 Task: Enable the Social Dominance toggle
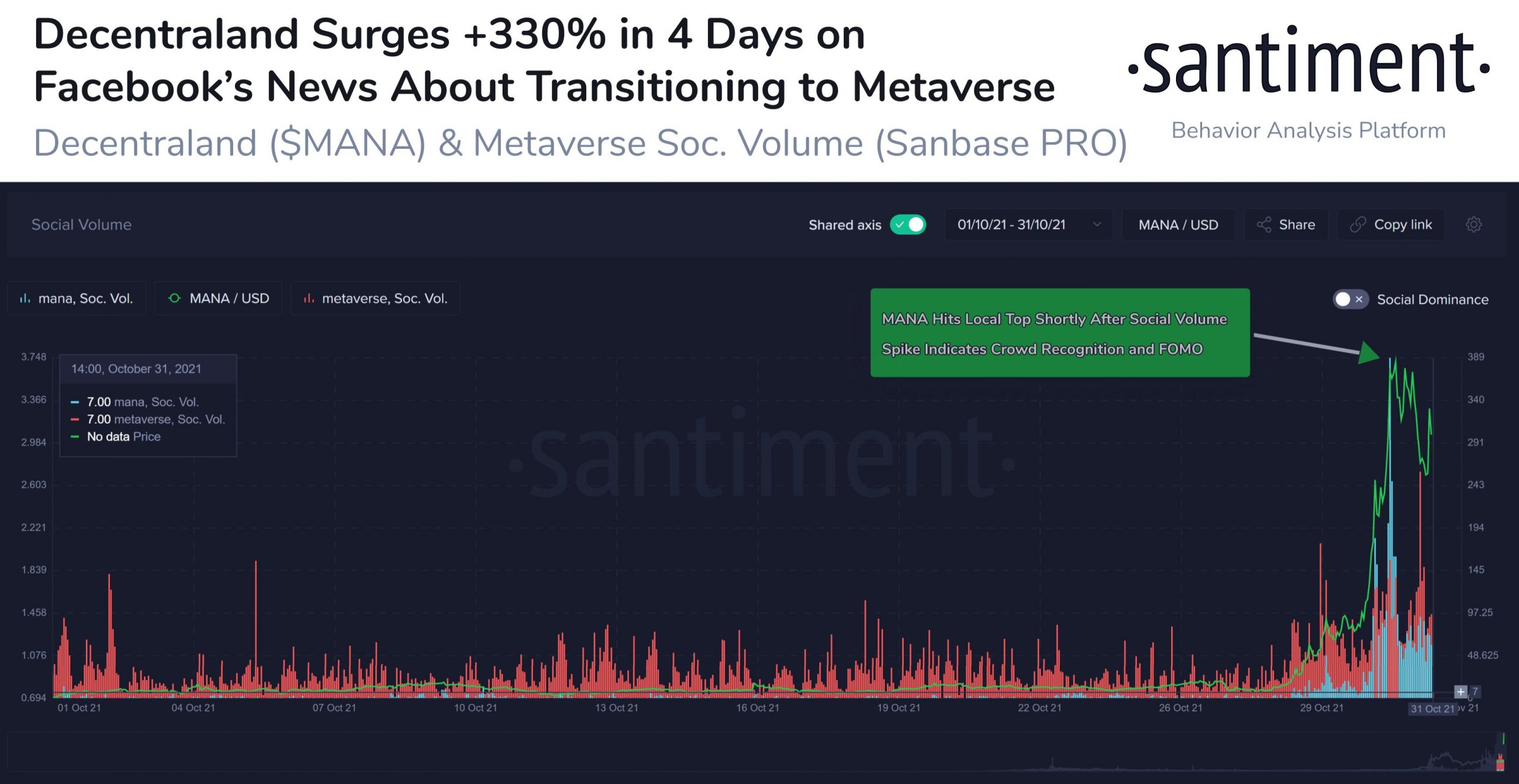1350,299
